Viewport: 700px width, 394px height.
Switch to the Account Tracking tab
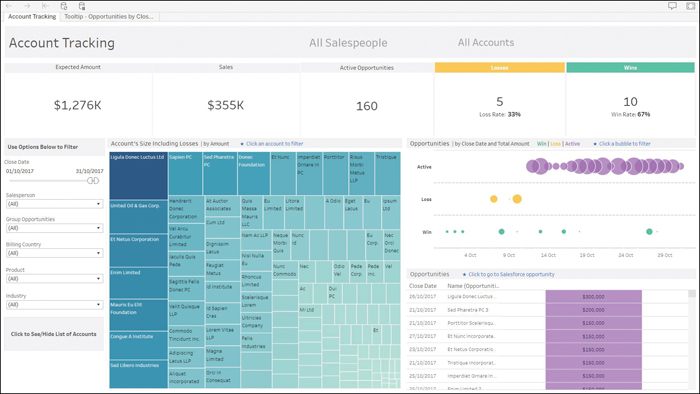pyautogui.click(x=32, y=17)
